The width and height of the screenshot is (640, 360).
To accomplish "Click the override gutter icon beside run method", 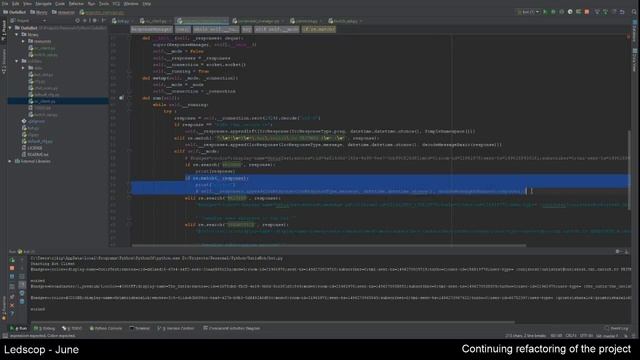I will [x=121, y=98].
